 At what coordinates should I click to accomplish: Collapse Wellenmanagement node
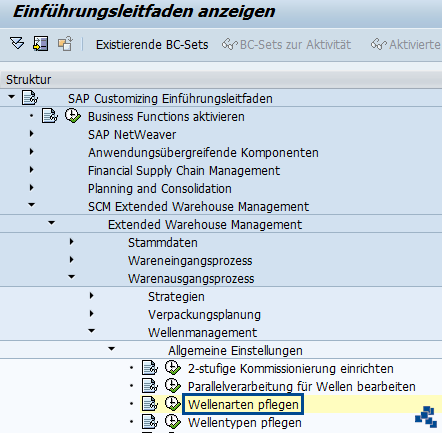[x=92, y=331]
